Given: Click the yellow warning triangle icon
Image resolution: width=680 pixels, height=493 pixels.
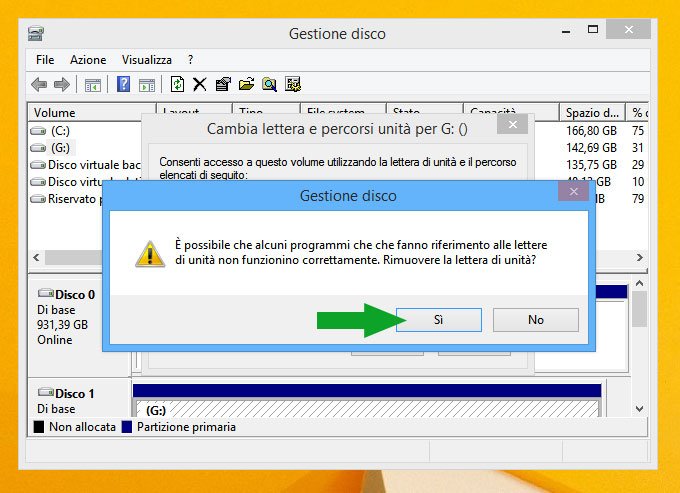Looking at the screenshot, I should [150, 254].
